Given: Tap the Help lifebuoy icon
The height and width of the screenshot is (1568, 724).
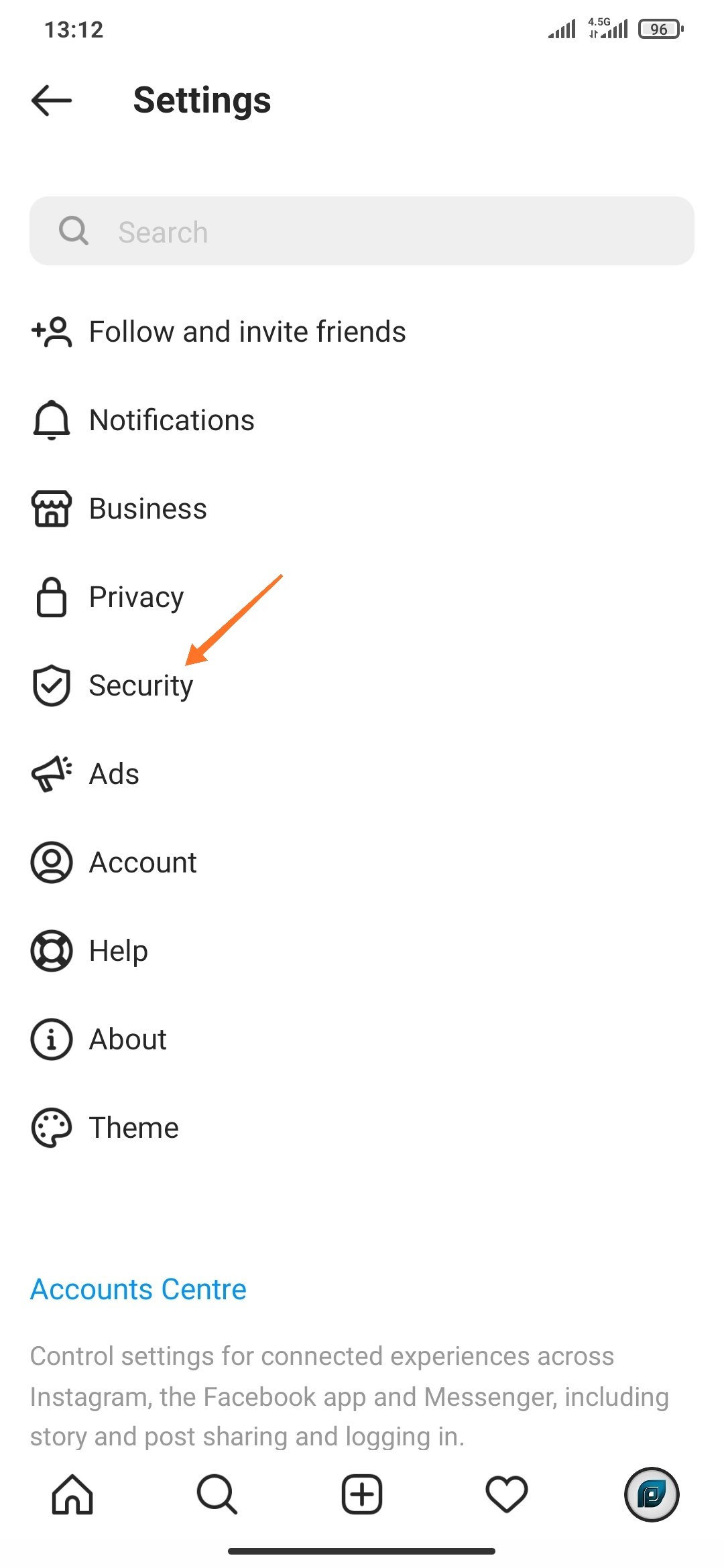Looking at the screenshot, I should [x=52, y=951].
